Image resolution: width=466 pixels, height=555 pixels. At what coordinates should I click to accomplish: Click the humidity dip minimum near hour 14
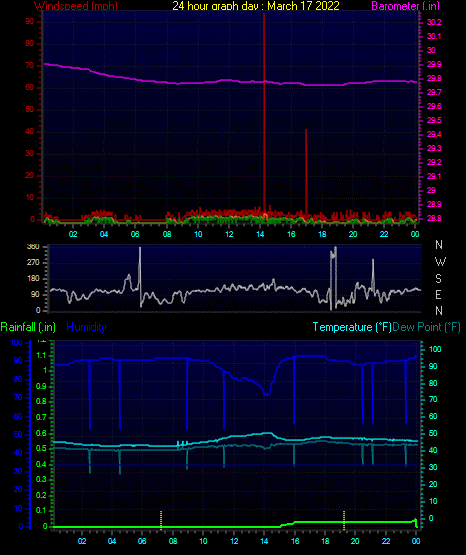(x=267, y=394)
